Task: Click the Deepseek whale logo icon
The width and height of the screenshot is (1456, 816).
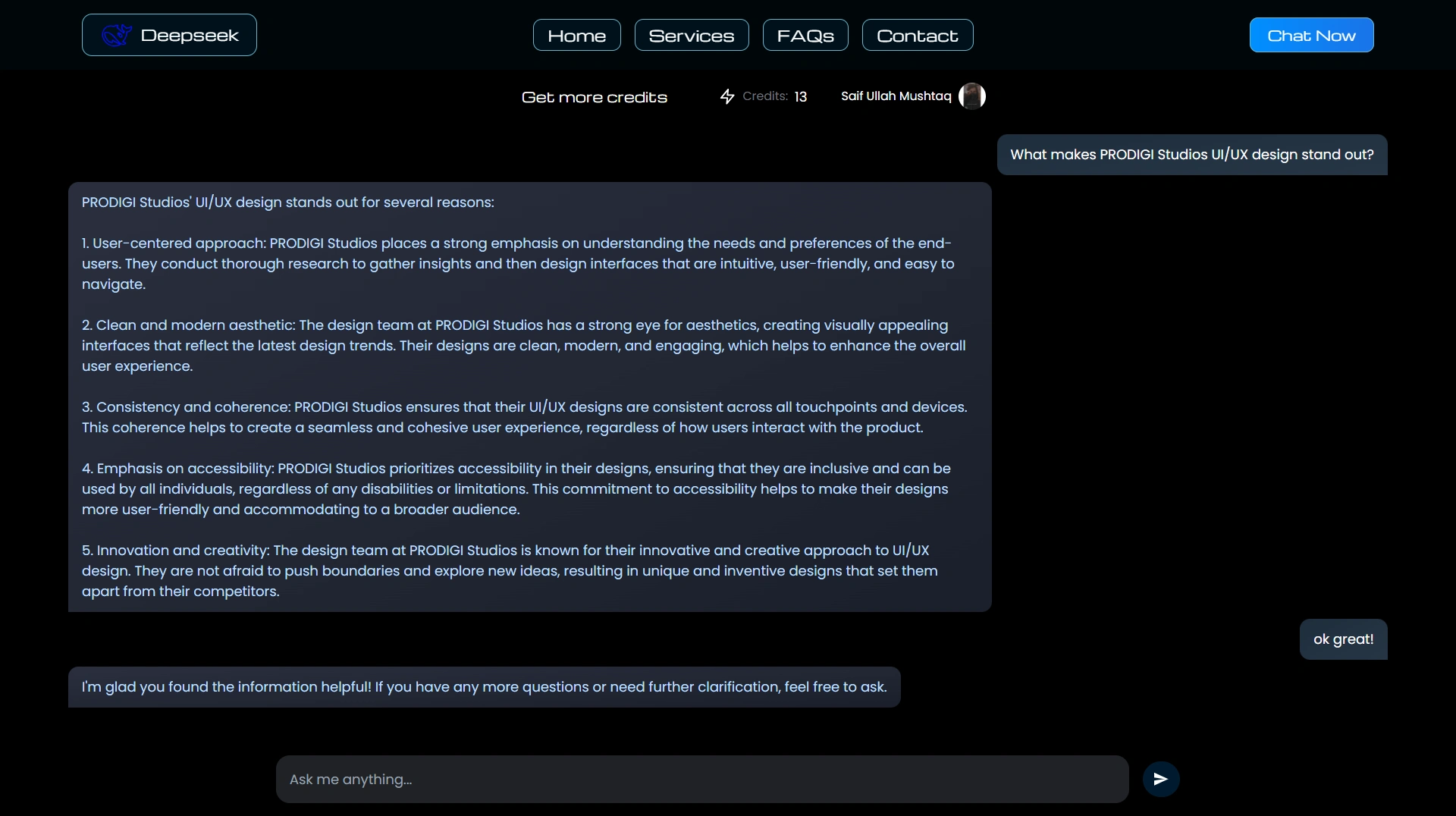Action: (x=117, y=35)
